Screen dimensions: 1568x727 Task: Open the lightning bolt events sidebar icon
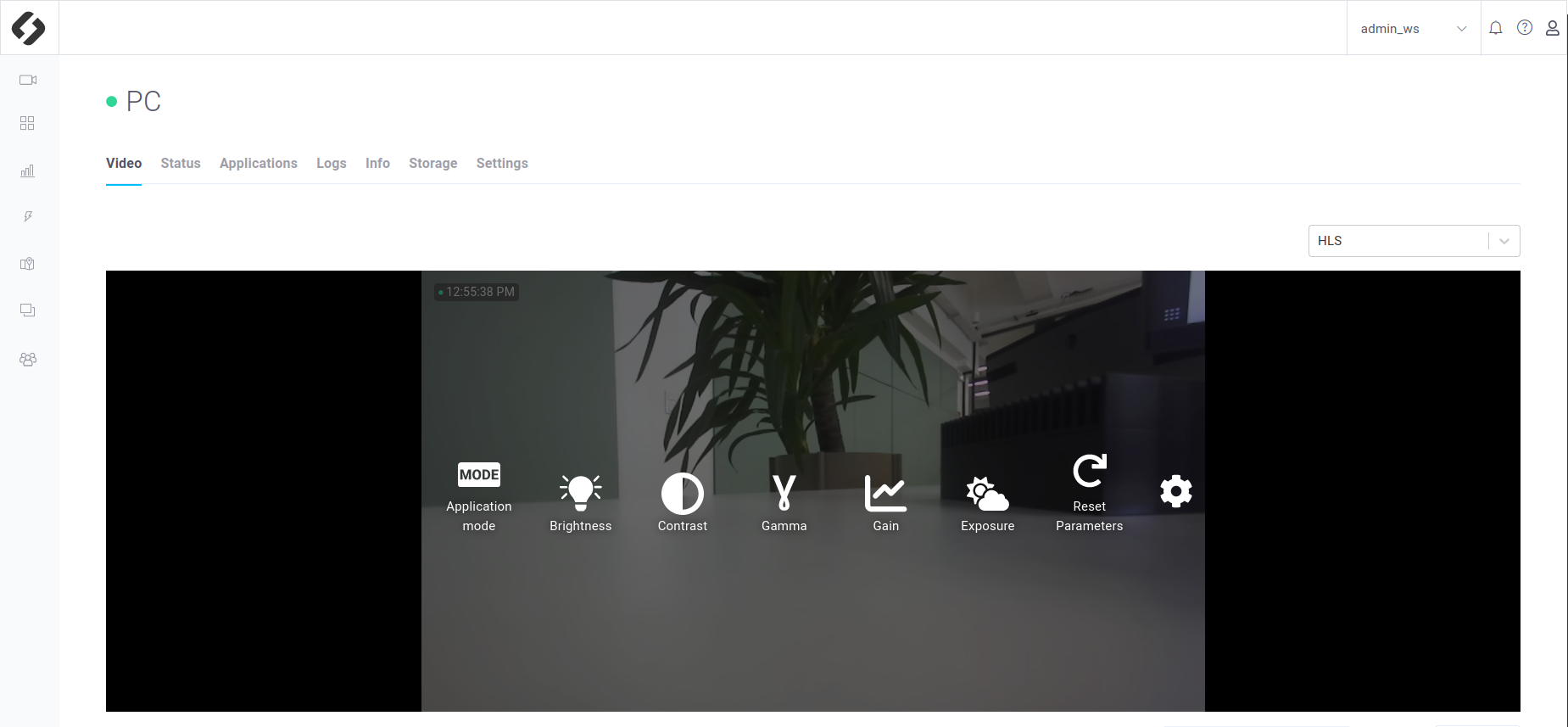coord(28,216)
